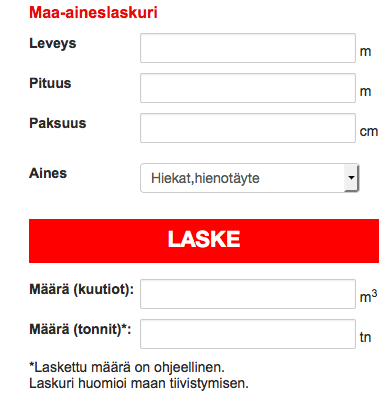Click the cm unit next to Paksuus
The height and width of the screenshot is (414, 382).
pyautogui.click(x=369, y=131)
